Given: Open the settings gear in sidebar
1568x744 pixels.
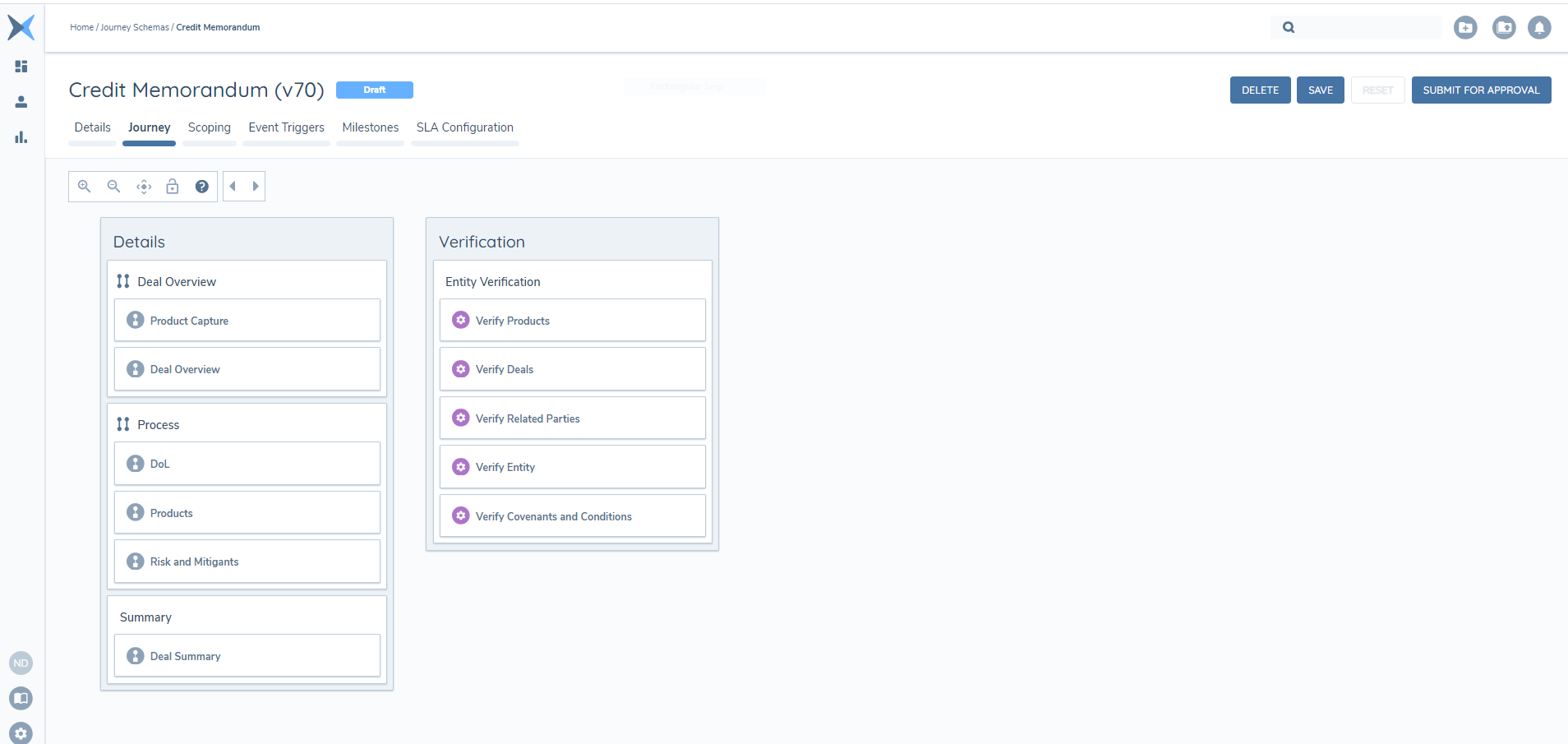Looking at the screenshot, I should 21,732.
